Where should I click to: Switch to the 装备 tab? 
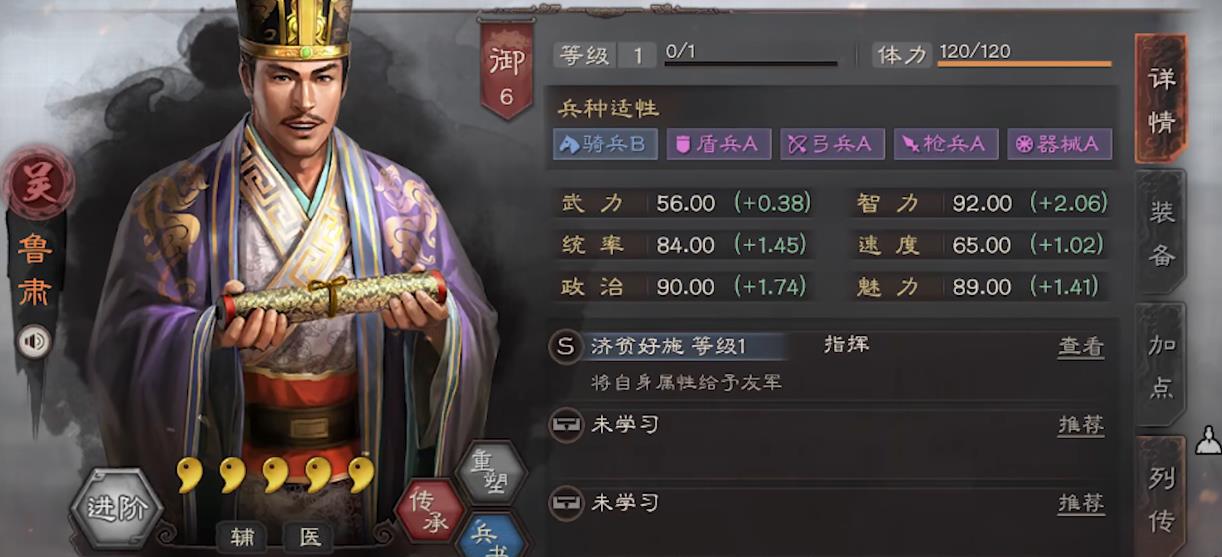(1161, 232)
